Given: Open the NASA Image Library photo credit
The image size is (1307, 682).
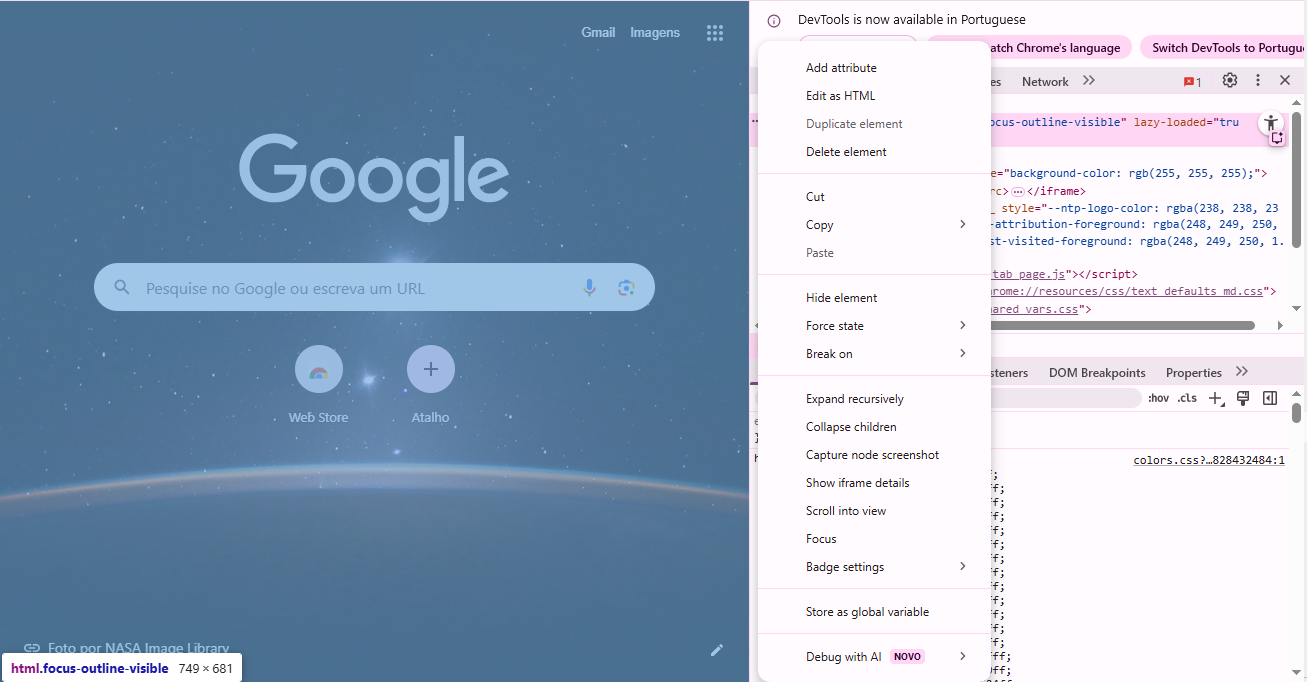Looking at the screenshot, I should point(139,648).
